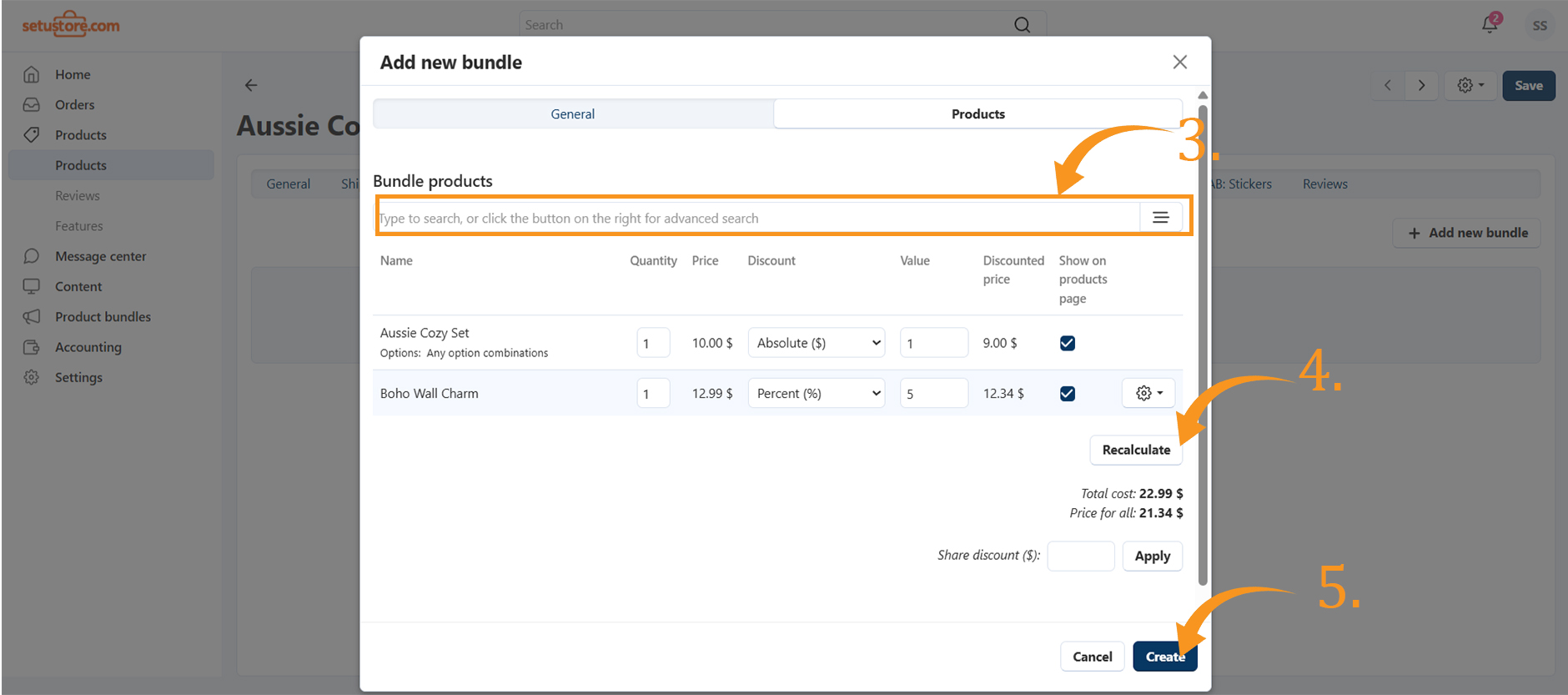Click the Price for all 21.34 $ value
Screen dimensions: 1568x695
point(1161,513)
